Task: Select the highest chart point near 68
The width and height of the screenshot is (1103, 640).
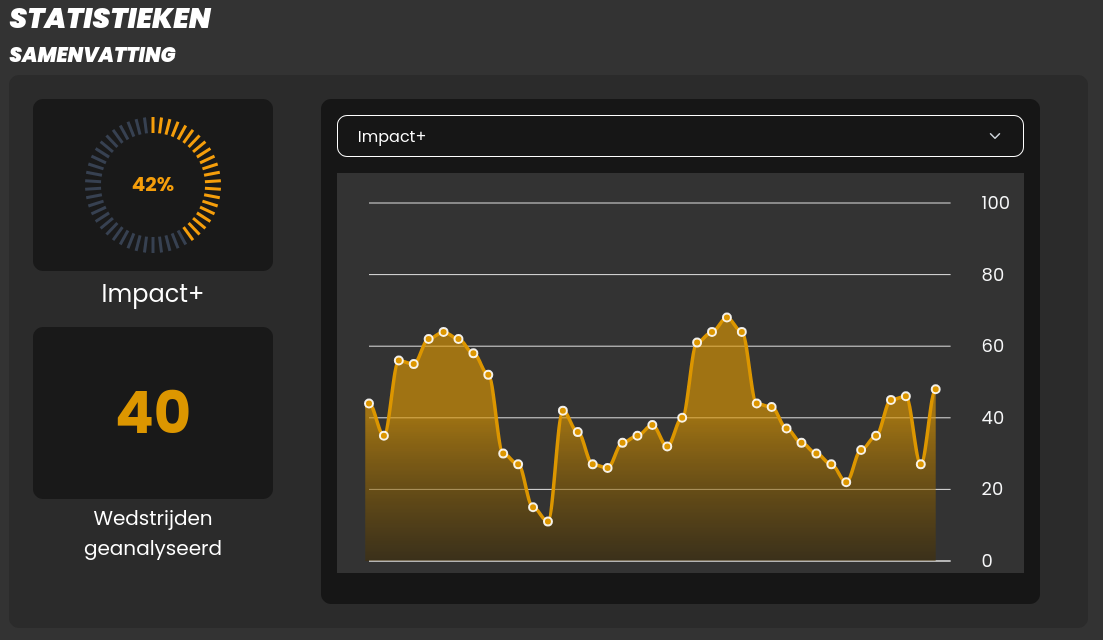Action: pos(727,317)
